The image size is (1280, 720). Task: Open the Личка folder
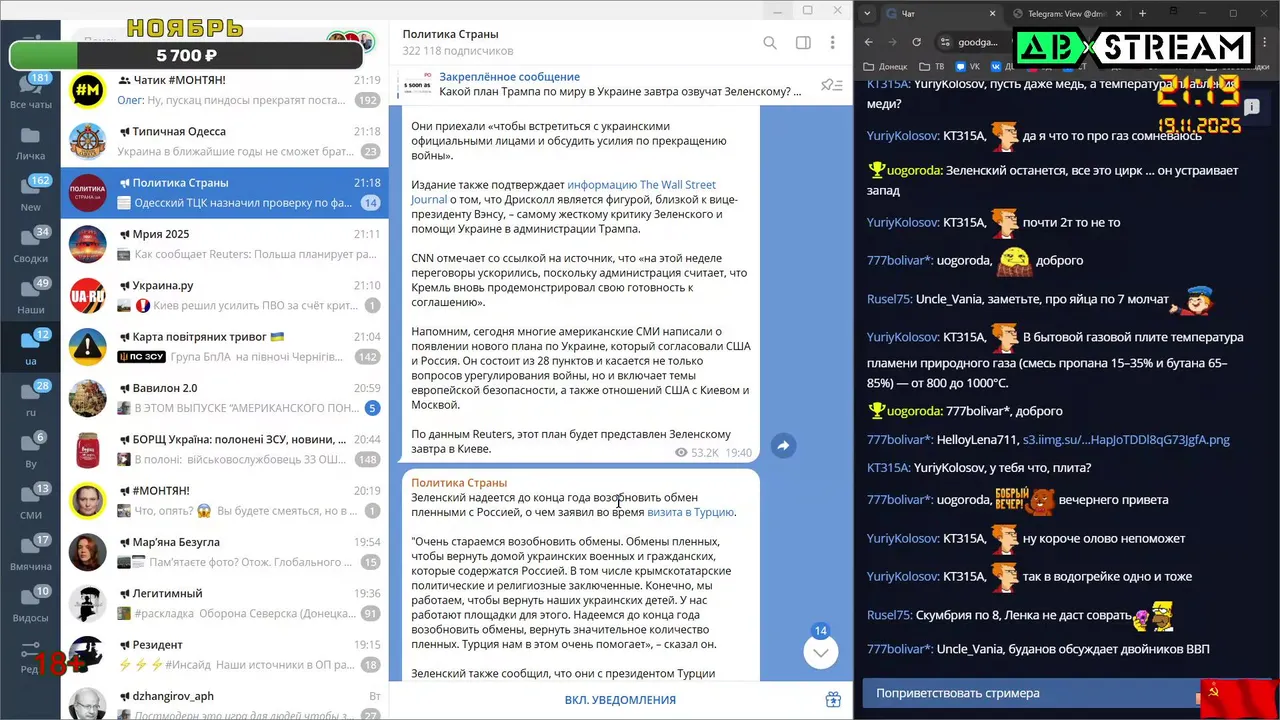(x=31, y=143)
